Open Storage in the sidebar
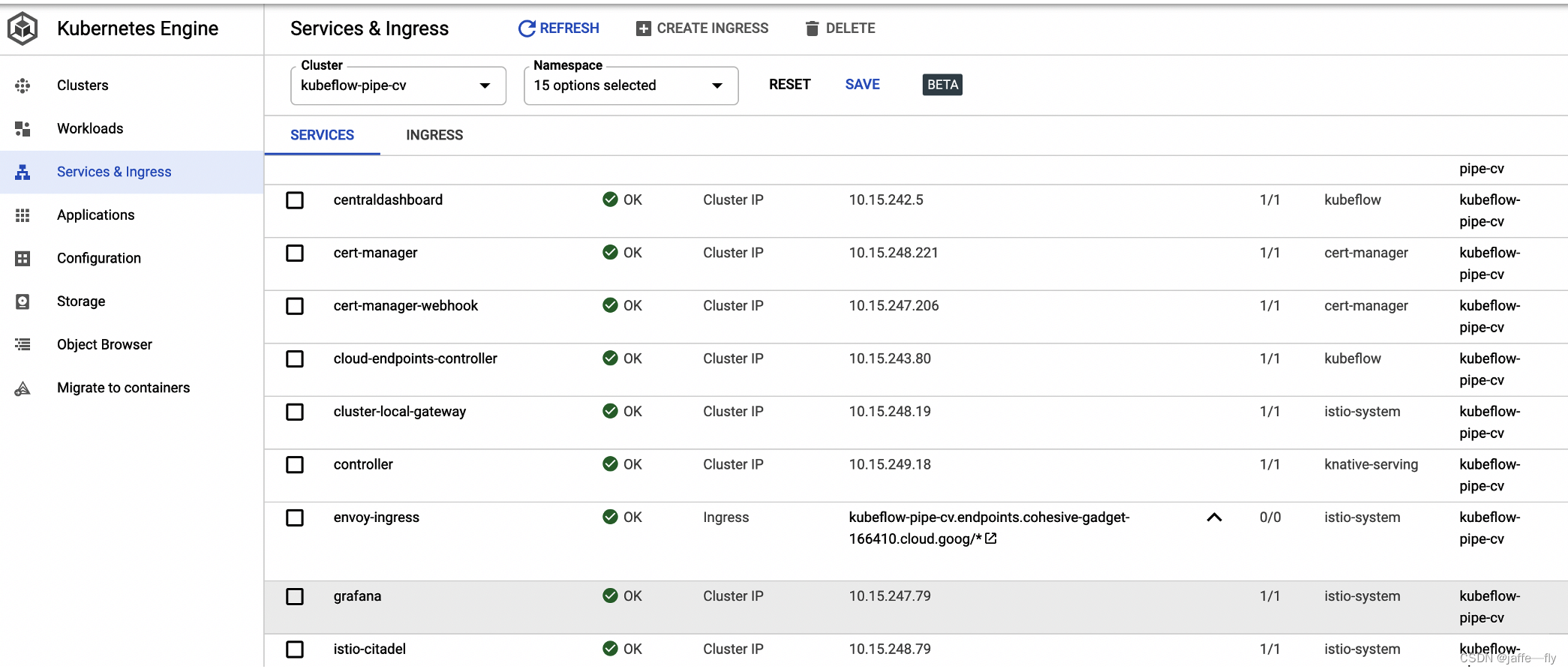This screenshot has width=1568, height=672. [81, 301]
